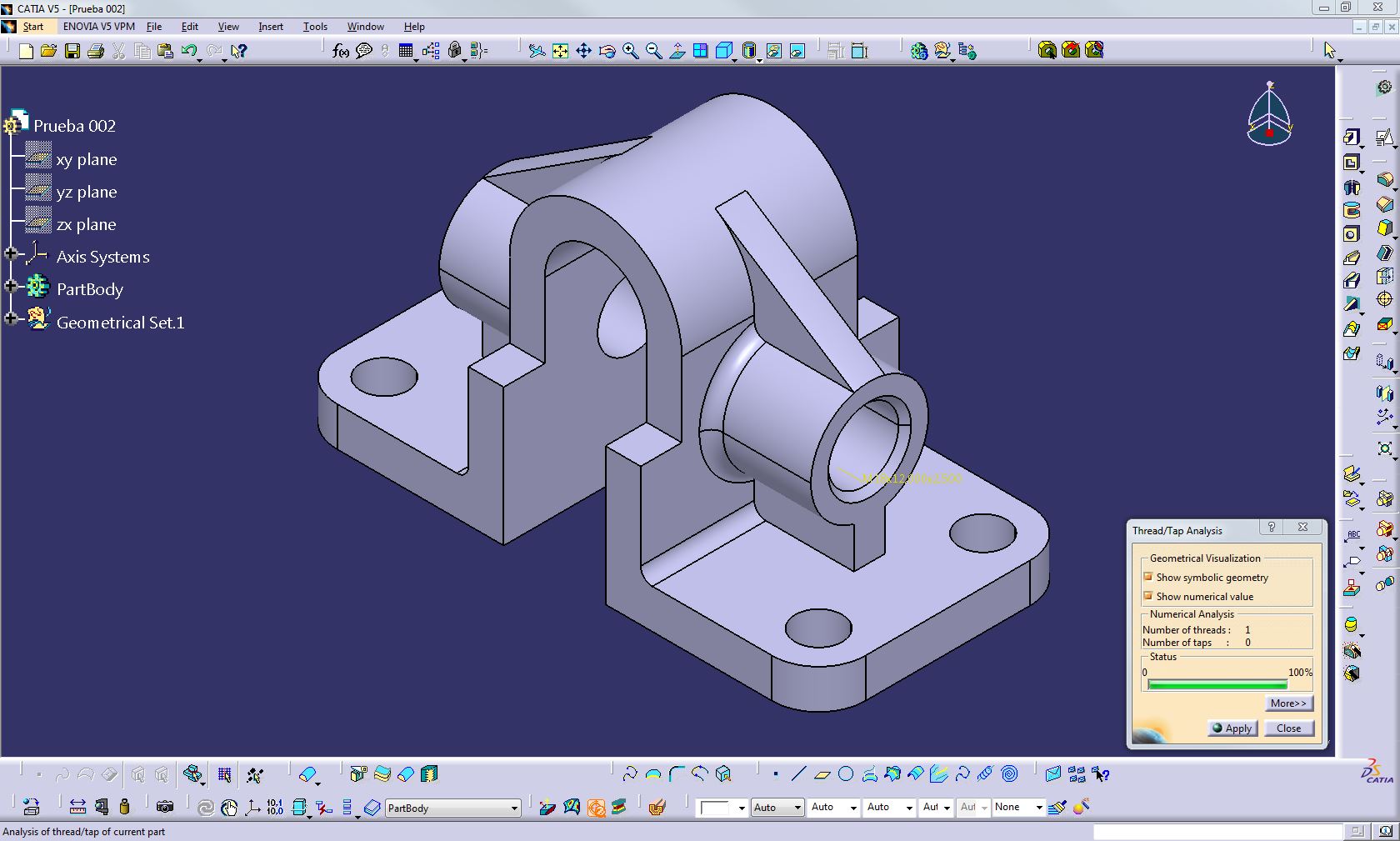This screenshot has width=1400, height=841.
Task: Undo the last action with the green arrow
Action: pyautogui.click(x=188, y=51)
